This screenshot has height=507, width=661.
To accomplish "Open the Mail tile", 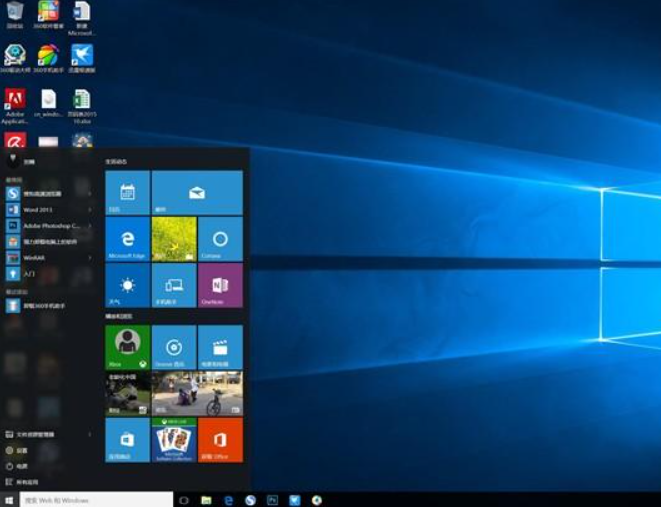I will [x=197, y=193].
